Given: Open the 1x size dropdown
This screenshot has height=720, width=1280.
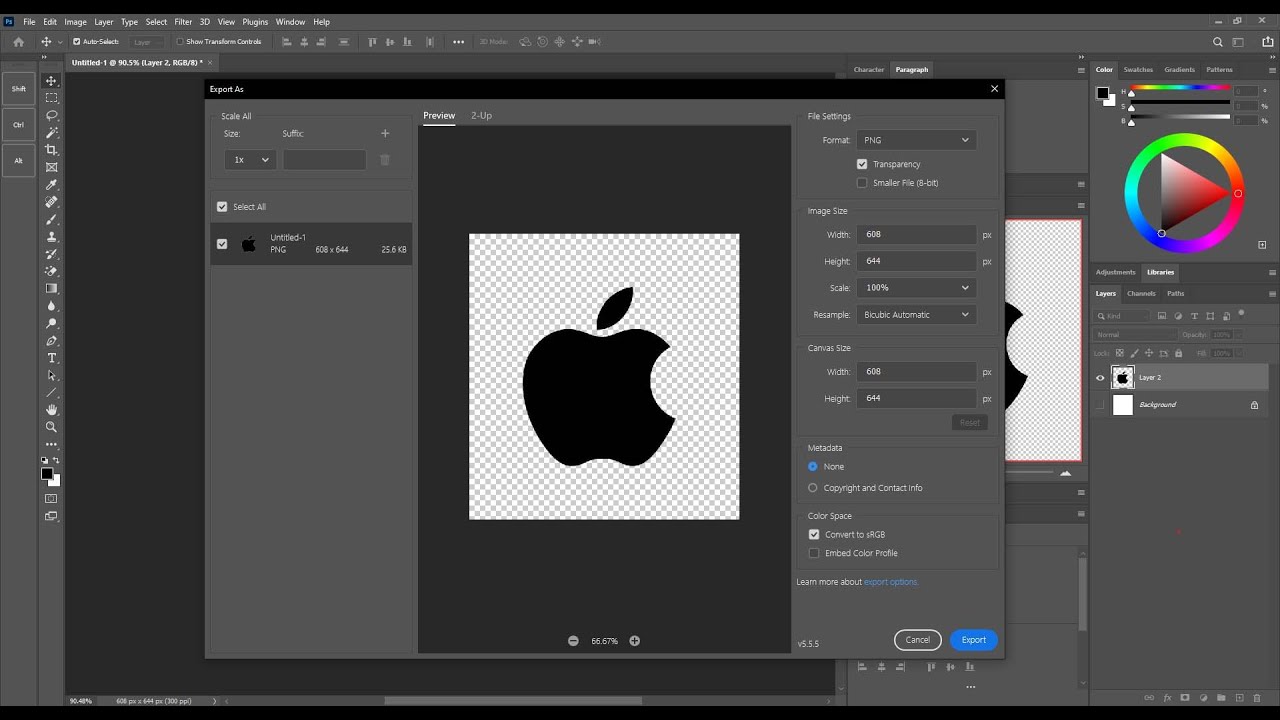Looking at the screenshot, I should pos(250,160).
